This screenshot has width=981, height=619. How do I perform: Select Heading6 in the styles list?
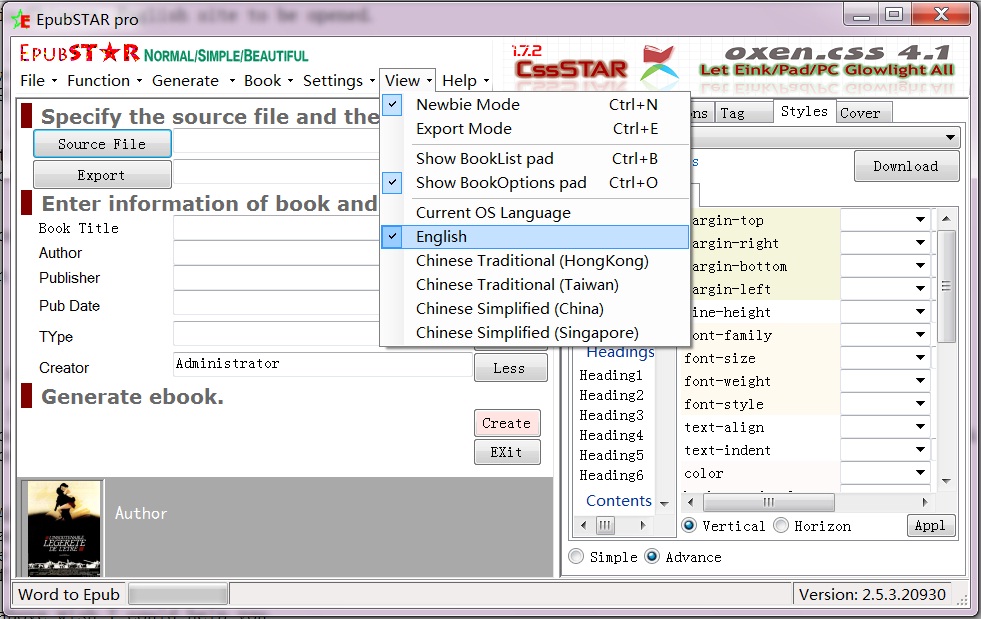pos(611,475)
